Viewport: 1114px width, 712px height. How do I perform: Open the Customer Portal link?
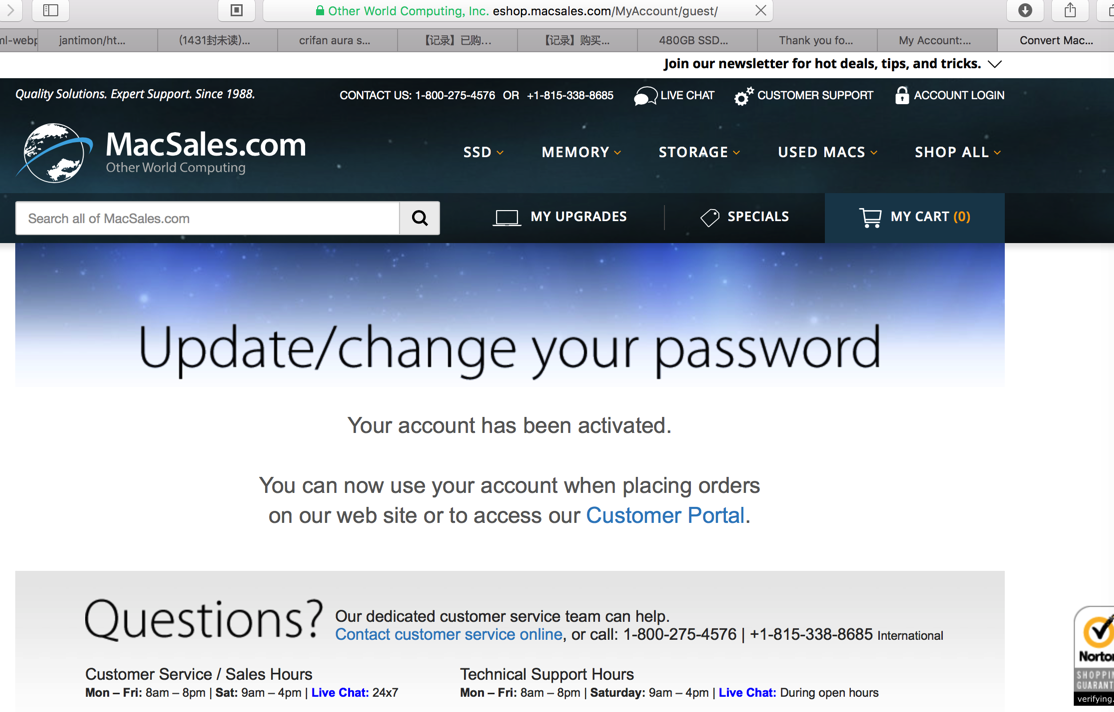(665, 515)
